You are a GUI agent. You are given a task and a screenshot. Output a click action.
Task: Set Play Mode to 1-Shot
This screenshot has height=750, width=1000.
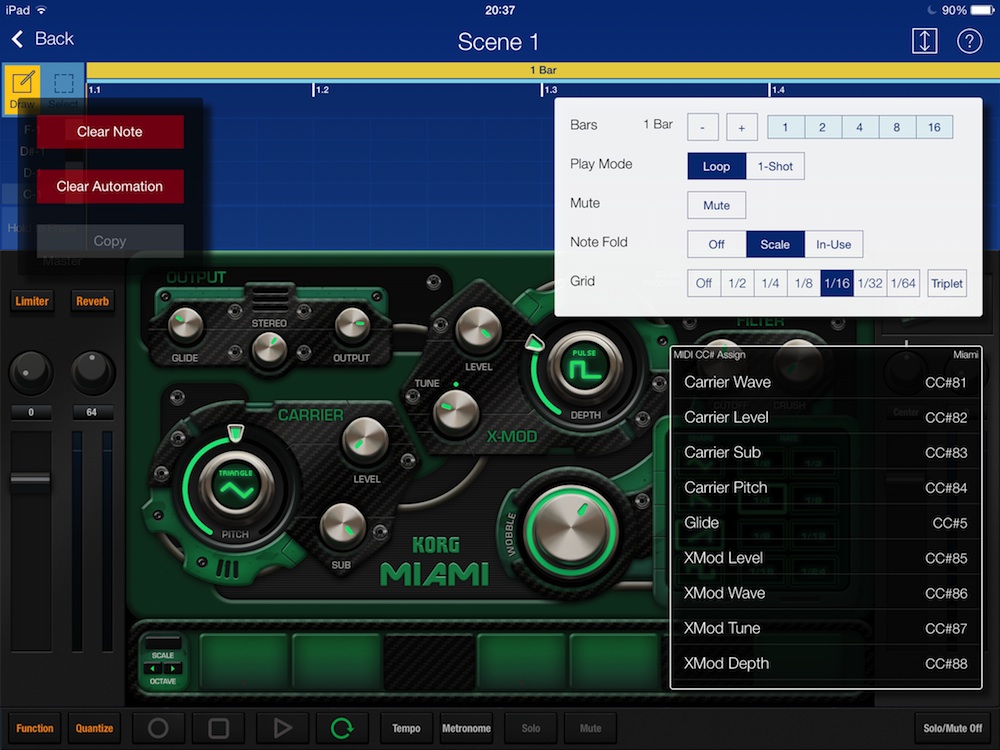point(775,166)
